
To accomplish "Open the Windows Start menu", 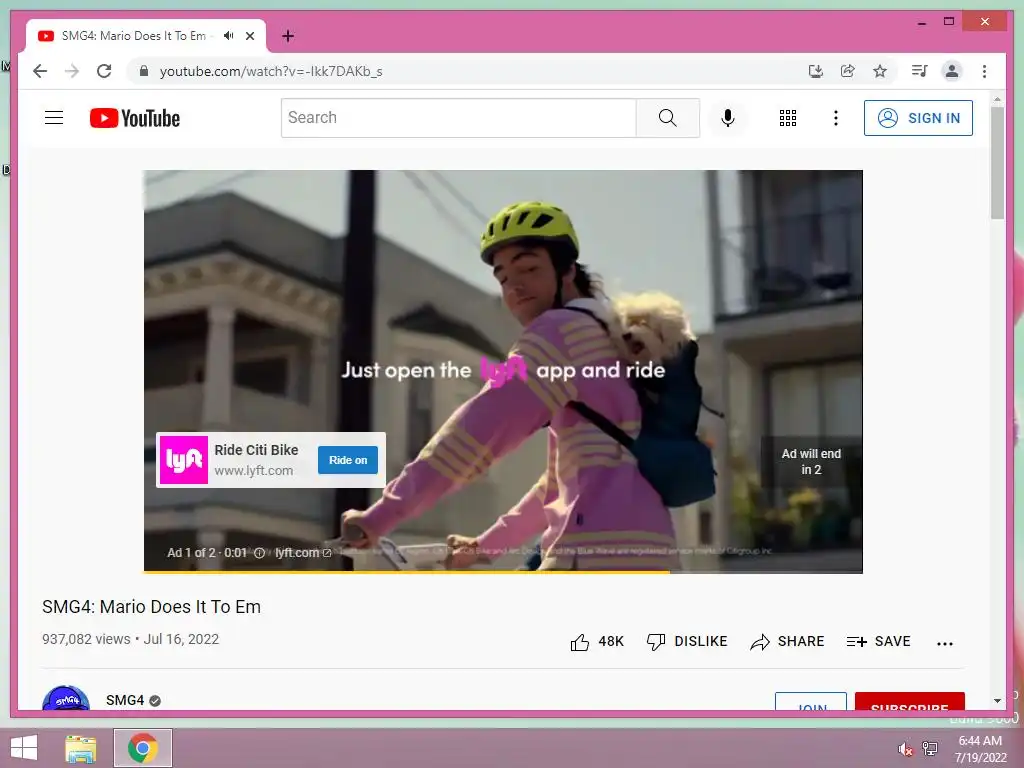I will (x=24, y=748).
